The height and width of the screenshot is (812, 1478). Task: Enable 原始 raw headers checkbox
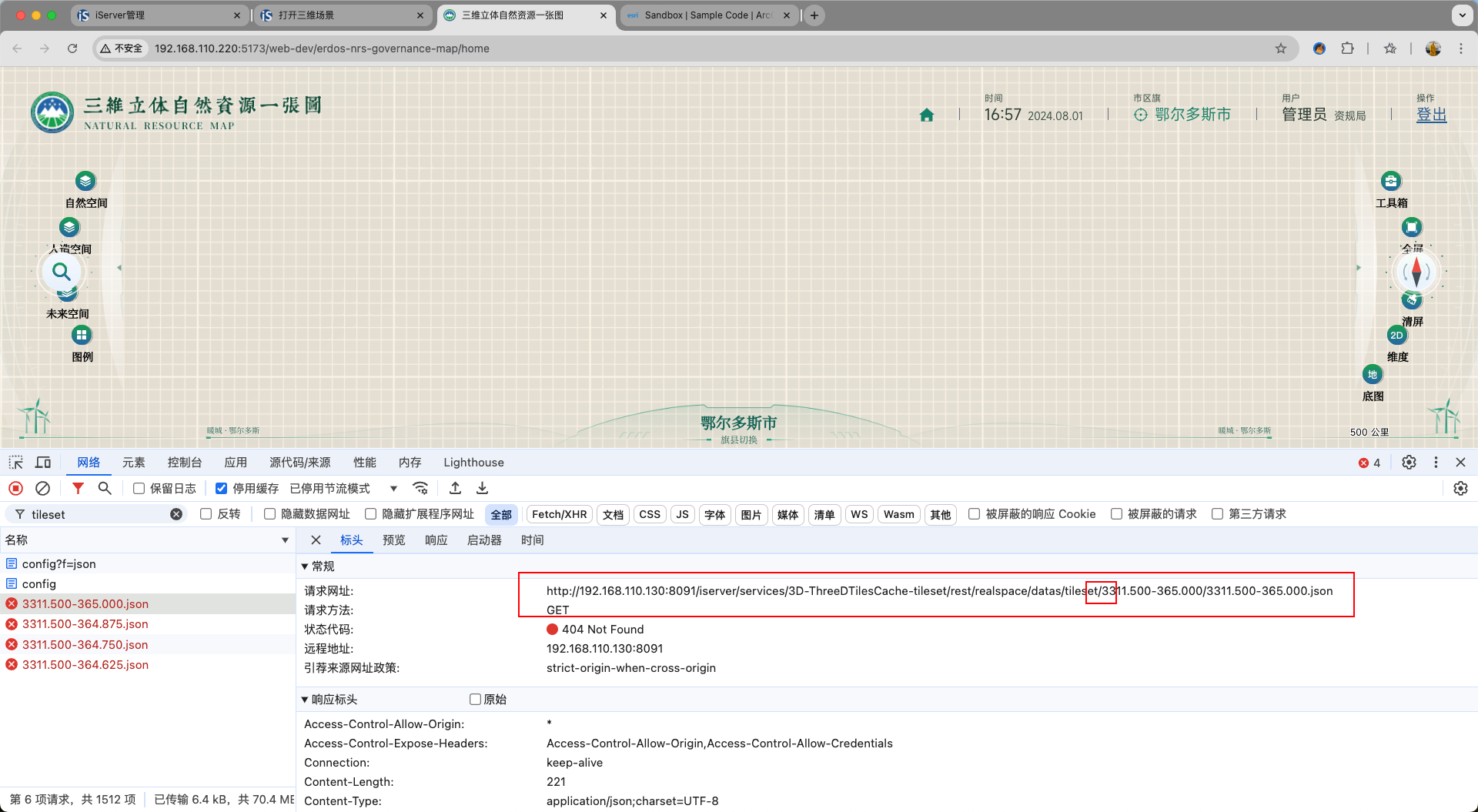pyautogui.click(x=475, y=700)
